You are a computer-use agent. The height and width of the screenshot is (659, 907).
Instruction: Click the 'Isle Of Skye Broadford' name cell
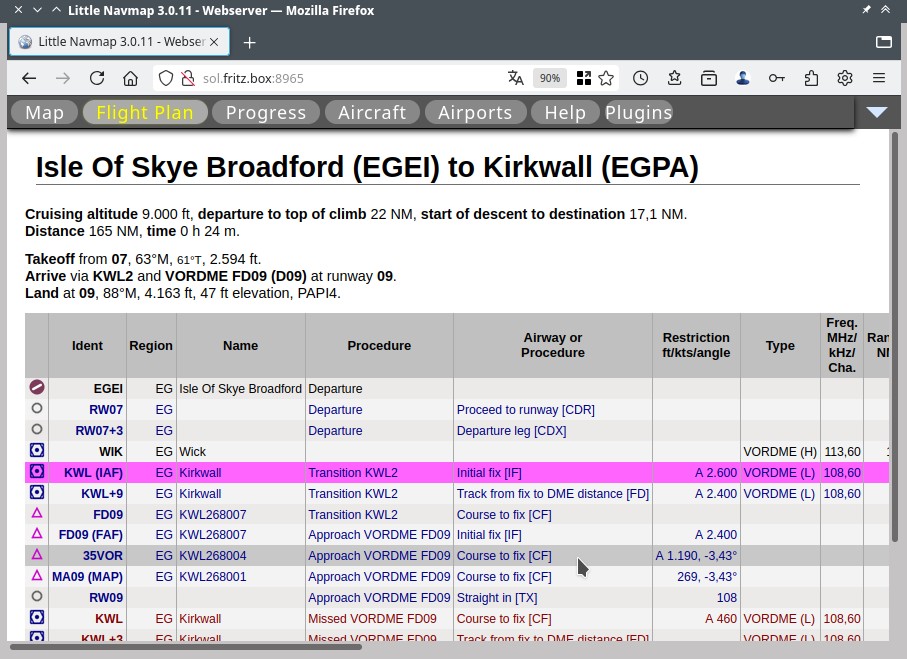point(241,389)
